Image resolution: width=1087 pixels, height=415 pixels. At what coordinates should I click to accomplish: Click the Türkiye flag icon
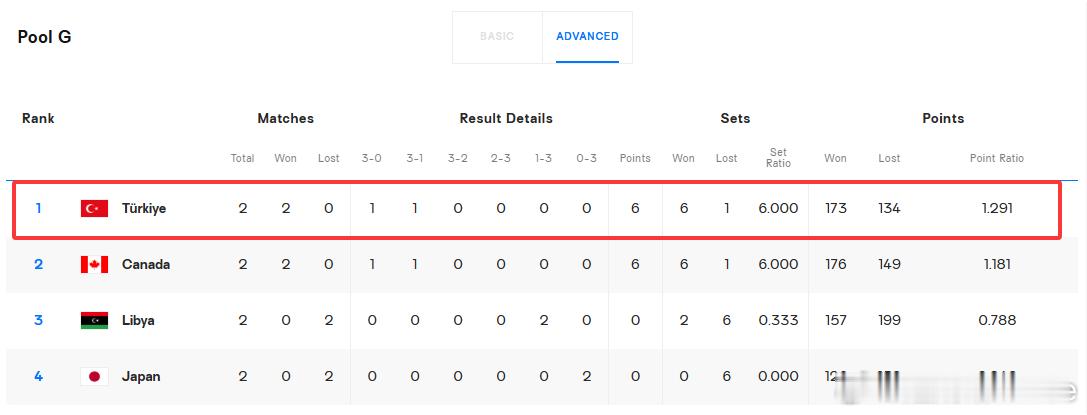pos(94,209)
